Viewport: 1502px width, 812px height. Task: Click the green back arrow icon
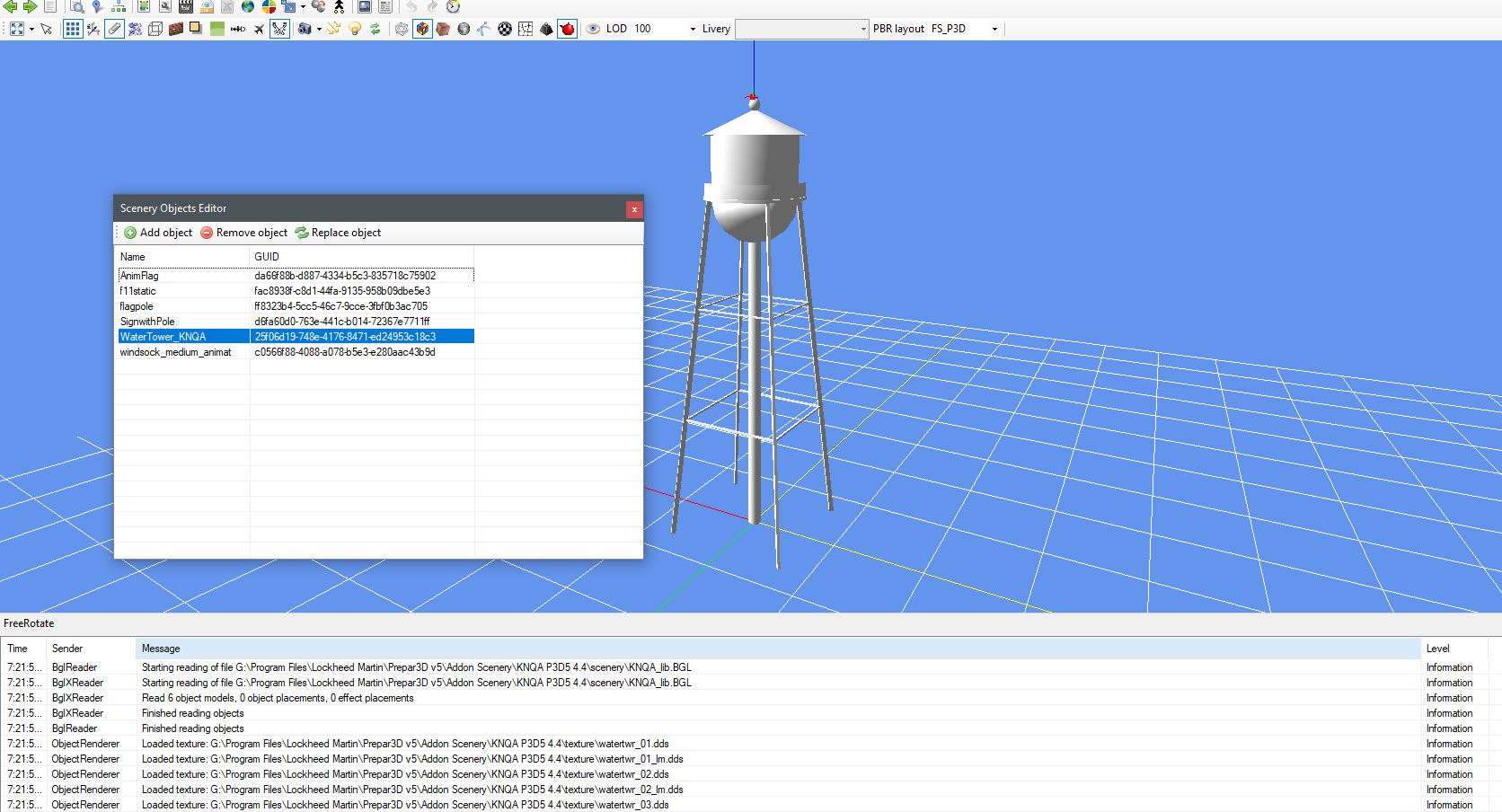point(10,6)
